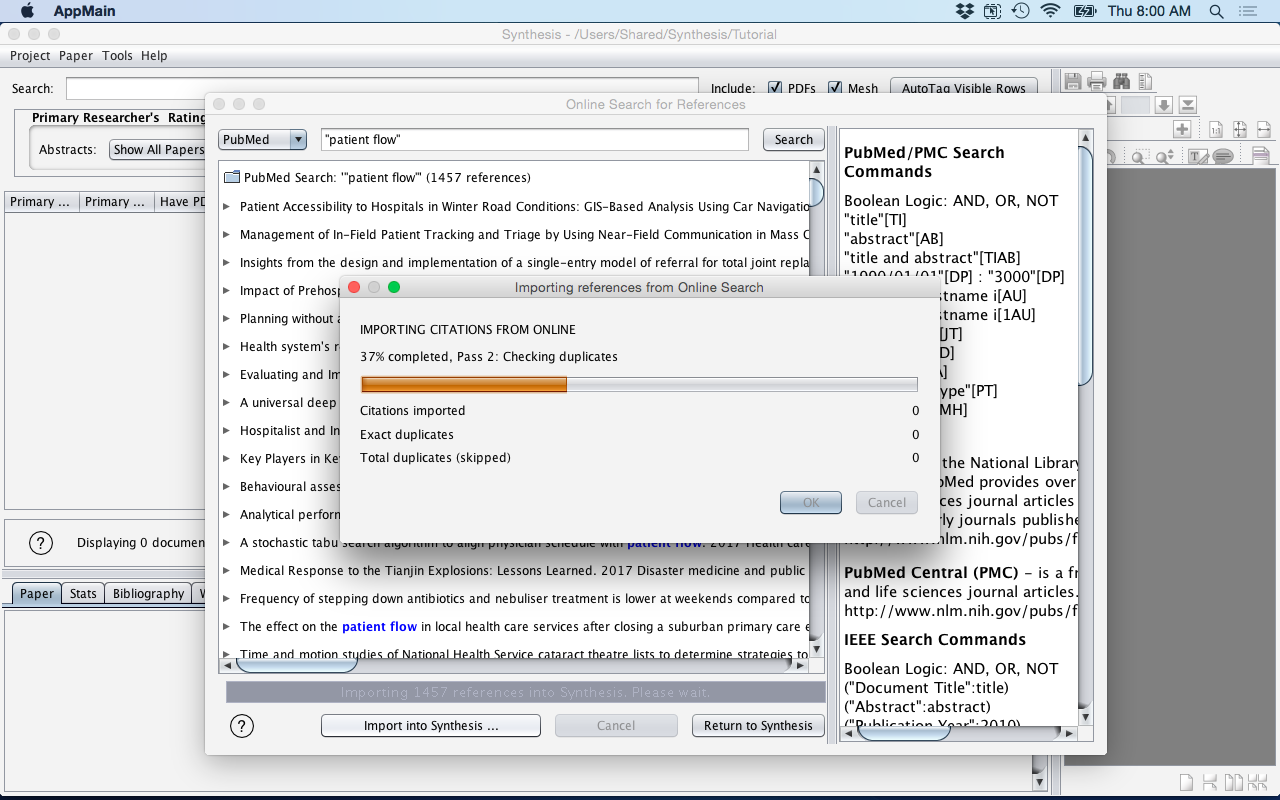
Task: Click help question mark in Online Search window
Action: (x=242, y=726)
